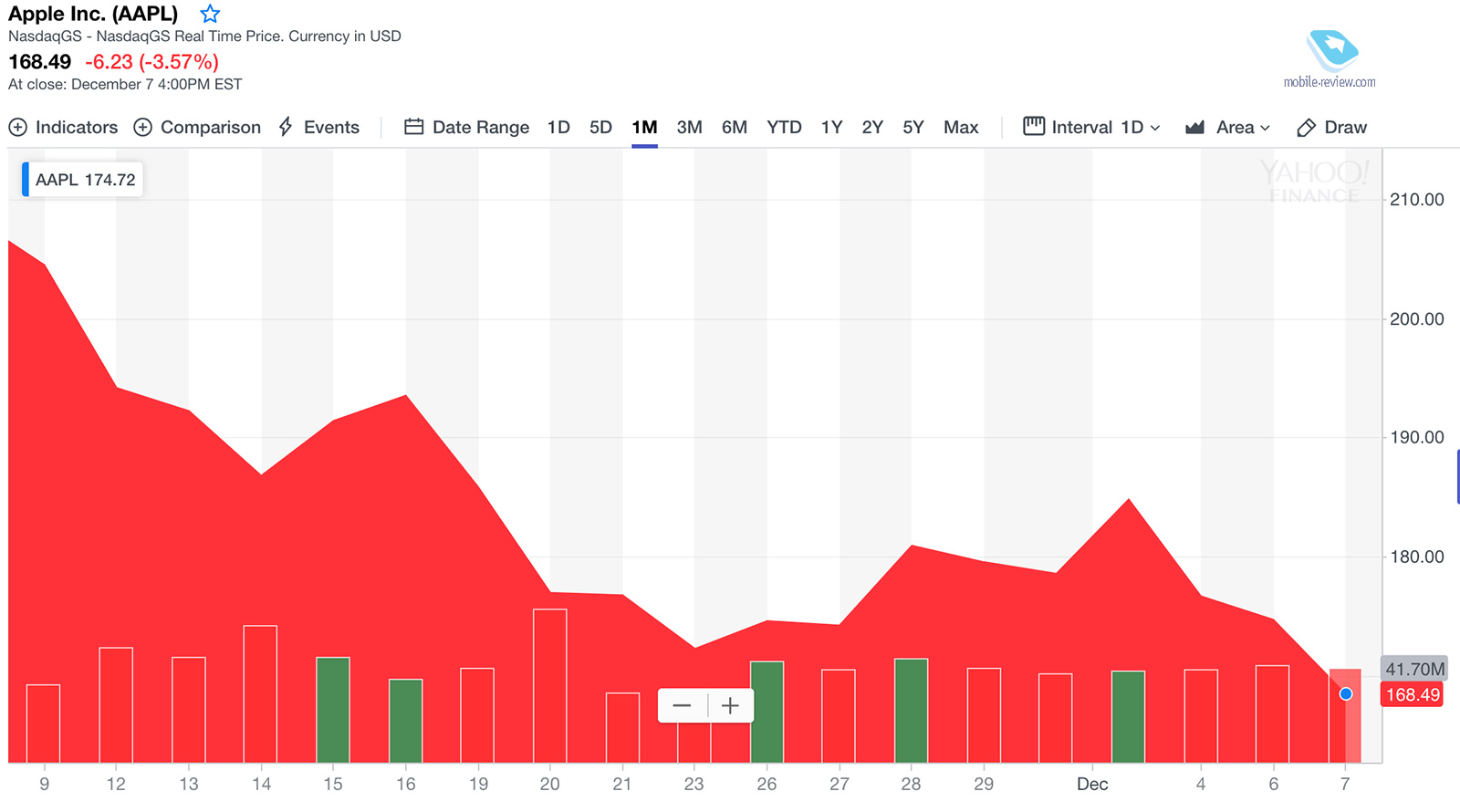Screen dimensions: 1460x812
Task: Open mobile-review.com logo link
Action: click(1330, 59)
